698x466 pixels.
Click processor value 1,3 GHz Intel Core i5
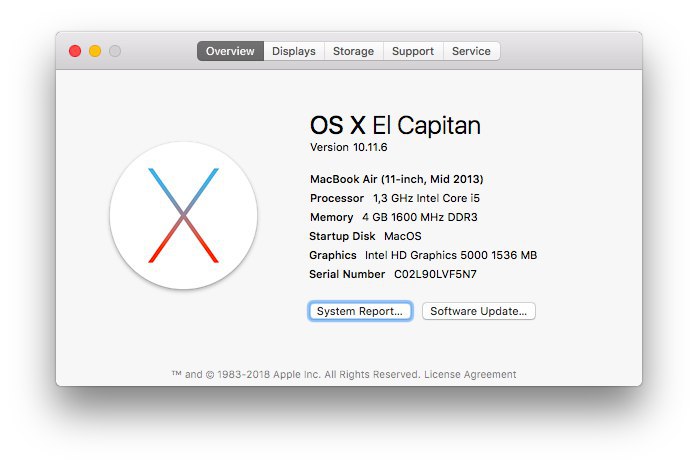[x=426, y=198]
